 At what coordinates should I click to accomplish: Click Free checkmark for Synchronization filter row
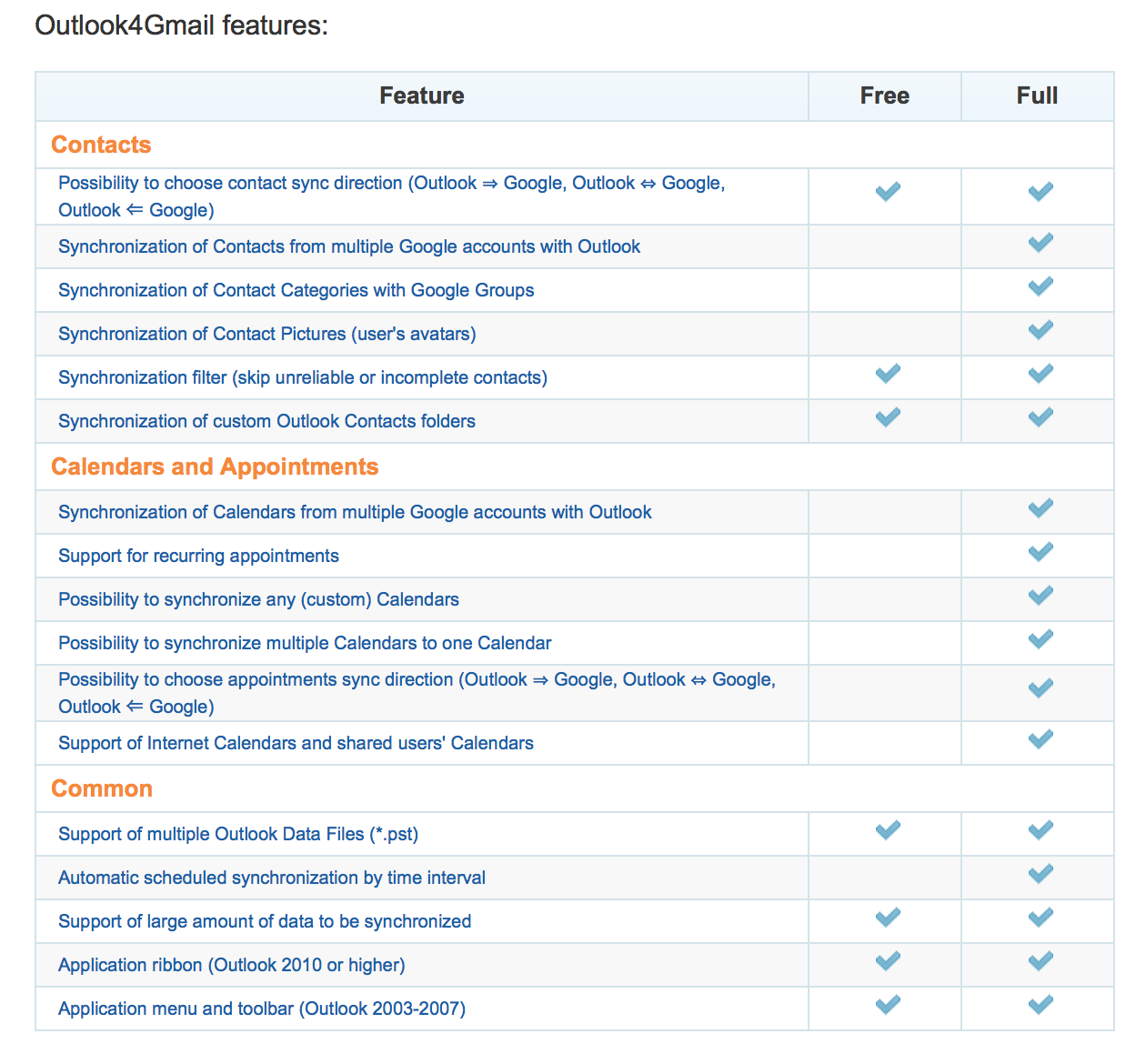[888, 374]
